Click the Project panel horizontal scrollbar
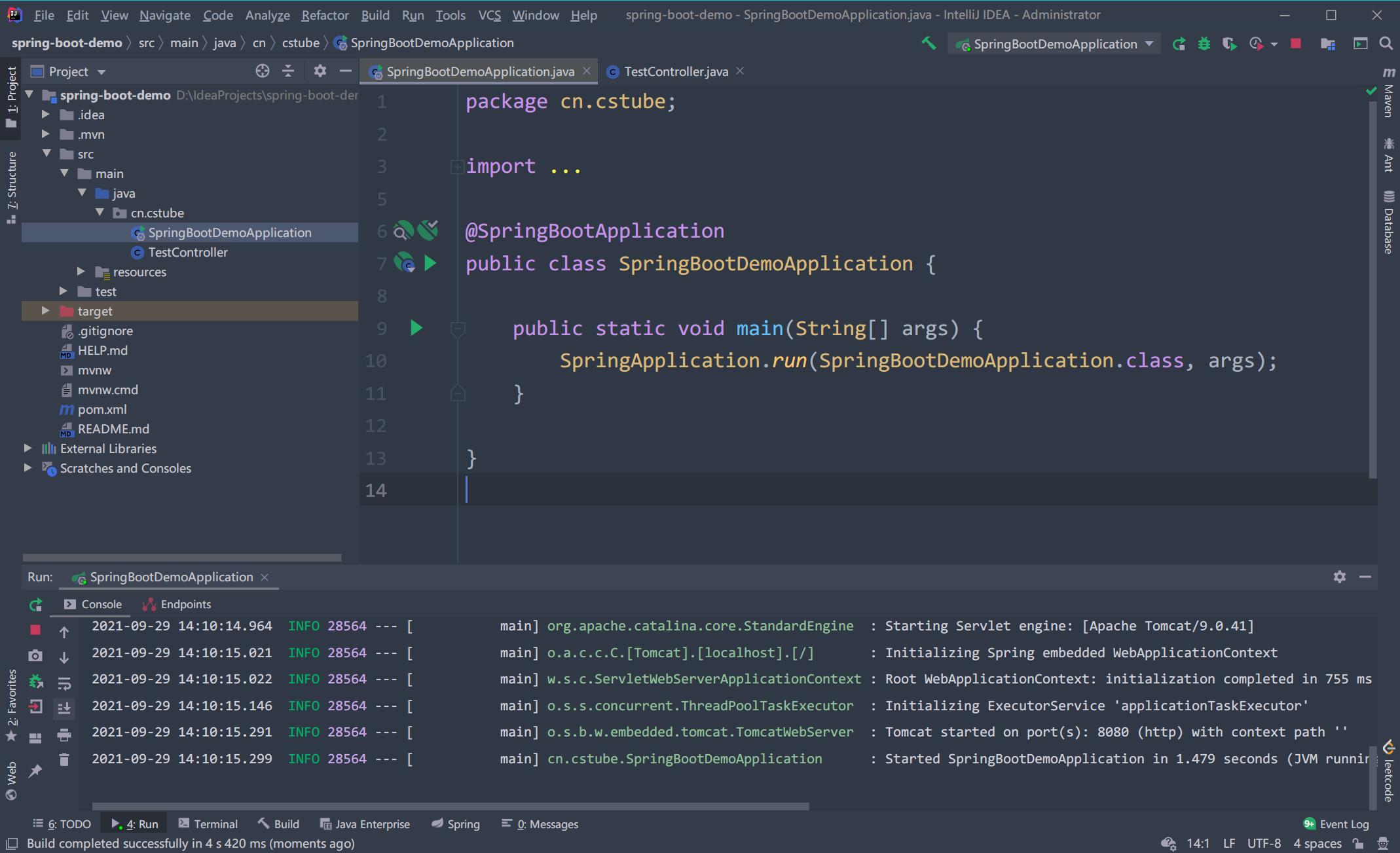This screenshot has height=853, width=1400. [182, 558]
